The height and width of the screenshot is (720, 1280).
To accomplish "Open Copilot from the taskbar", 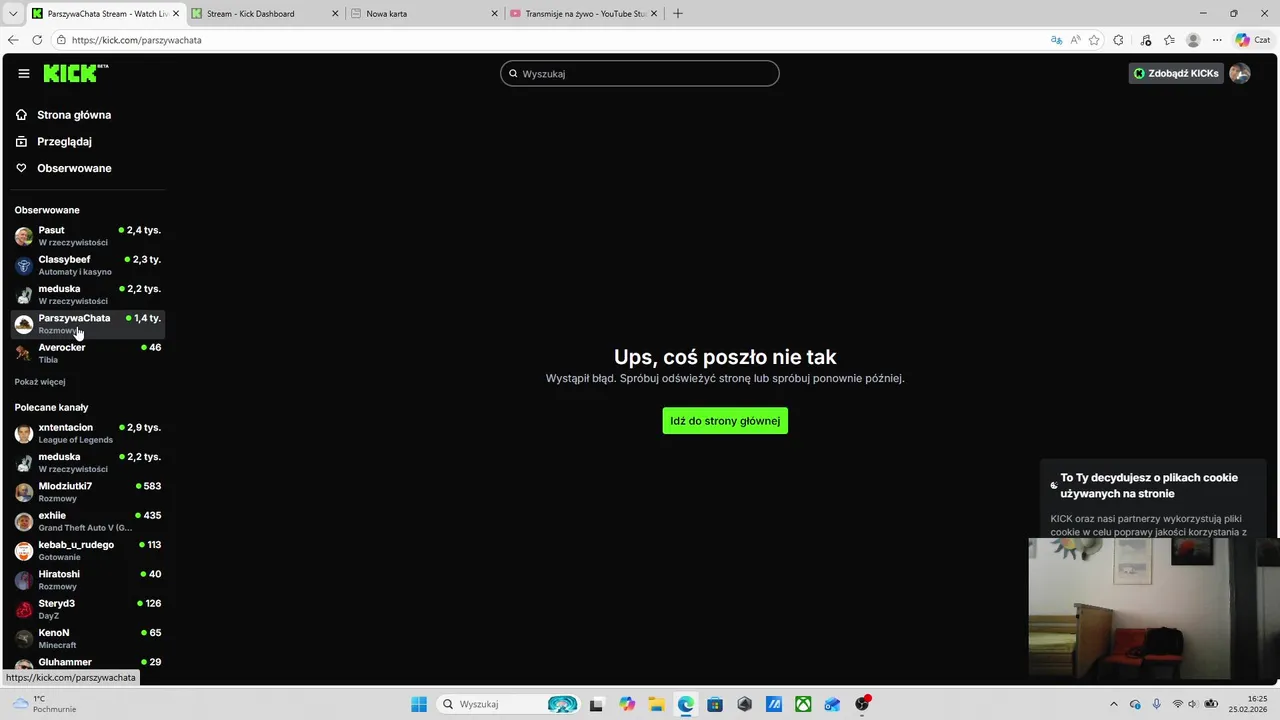I will (x=627, y=704).
